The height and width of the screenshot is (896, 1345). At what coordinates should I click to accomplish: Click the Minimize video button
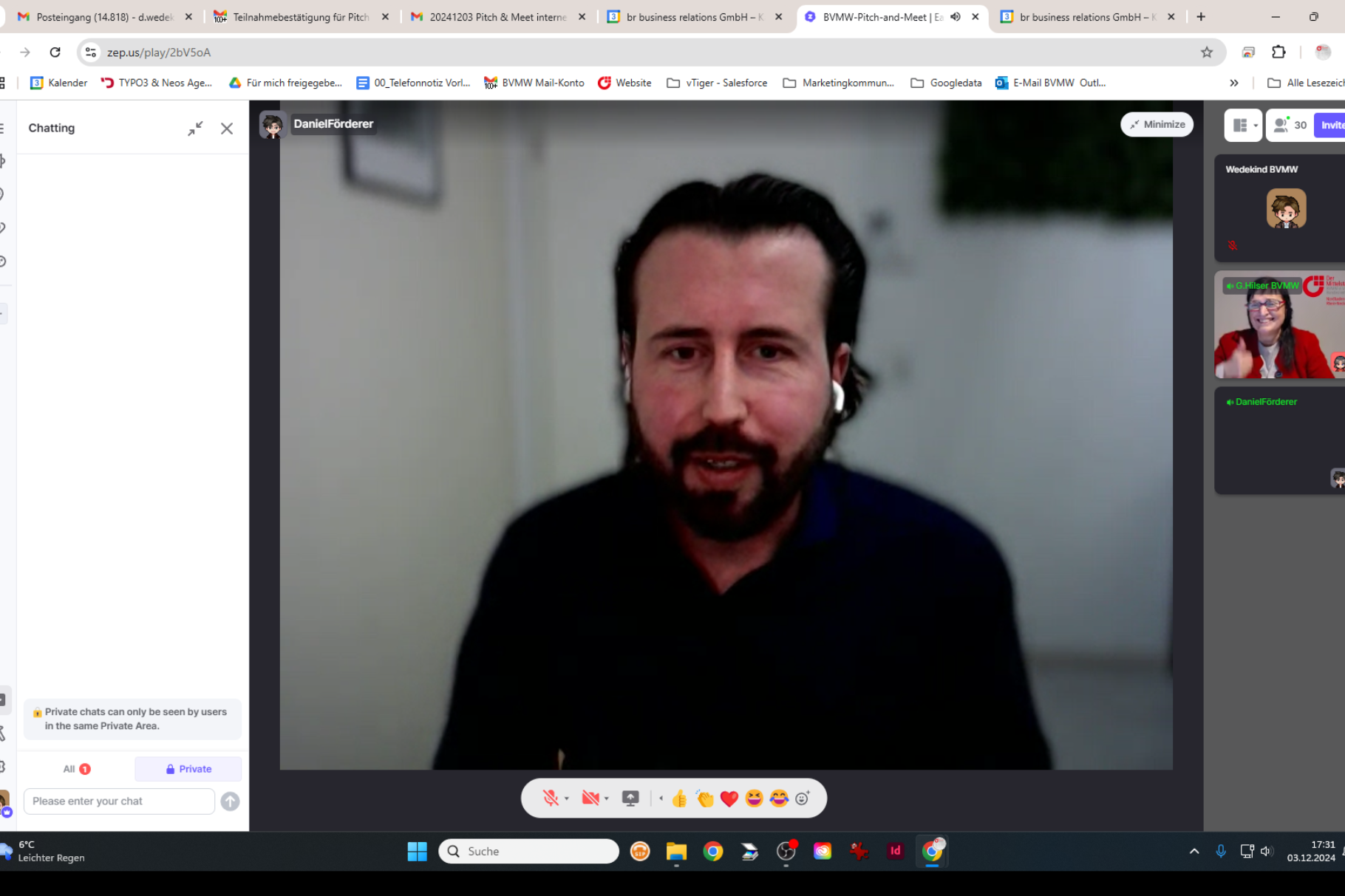click(1157, 124)
